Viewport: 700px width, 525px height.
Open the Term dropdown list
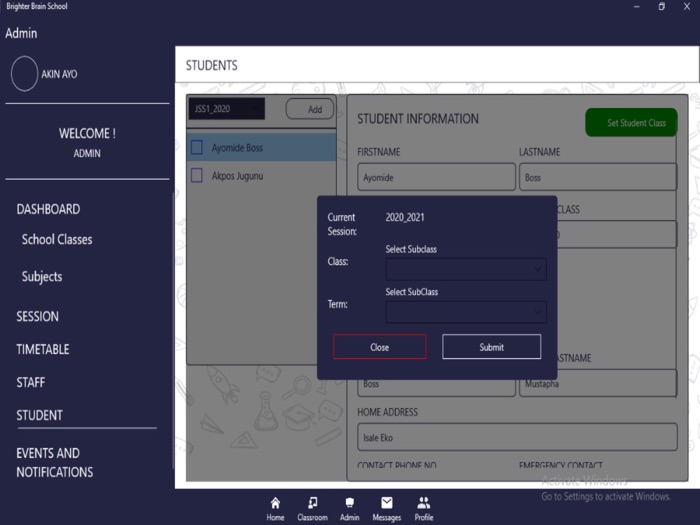coord(466,312)
